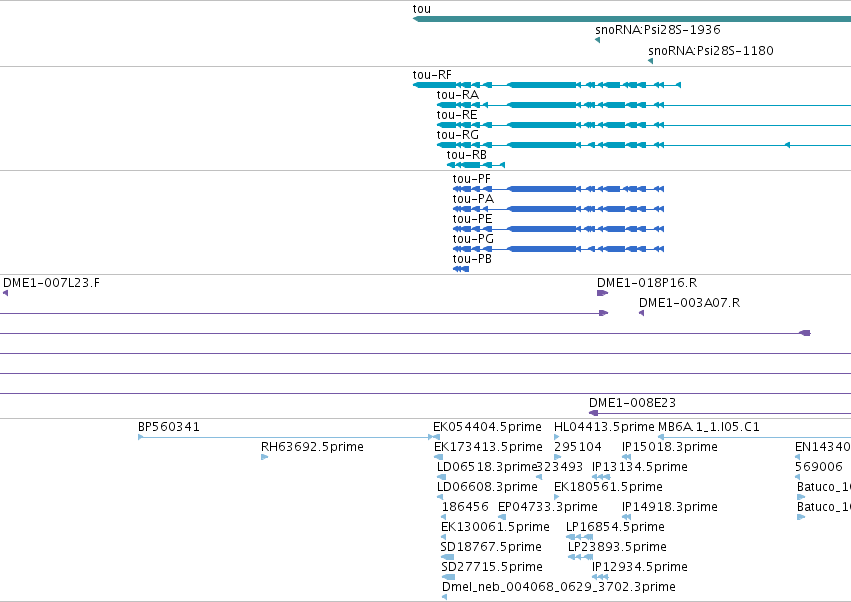Image resolution: width=851 pixels, height=602 pixels.
Task: Click the IP14918.3prime EST label
Action: point(670,507)
